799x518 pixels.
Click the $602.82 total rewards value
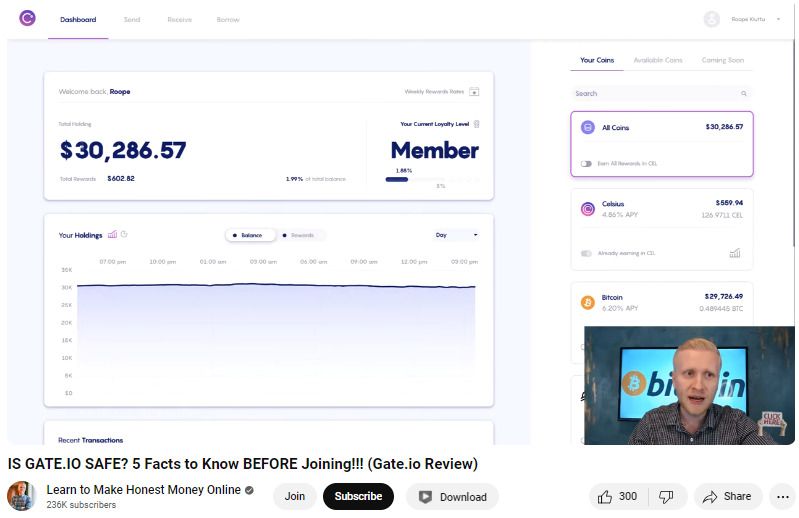pos(121,179)
